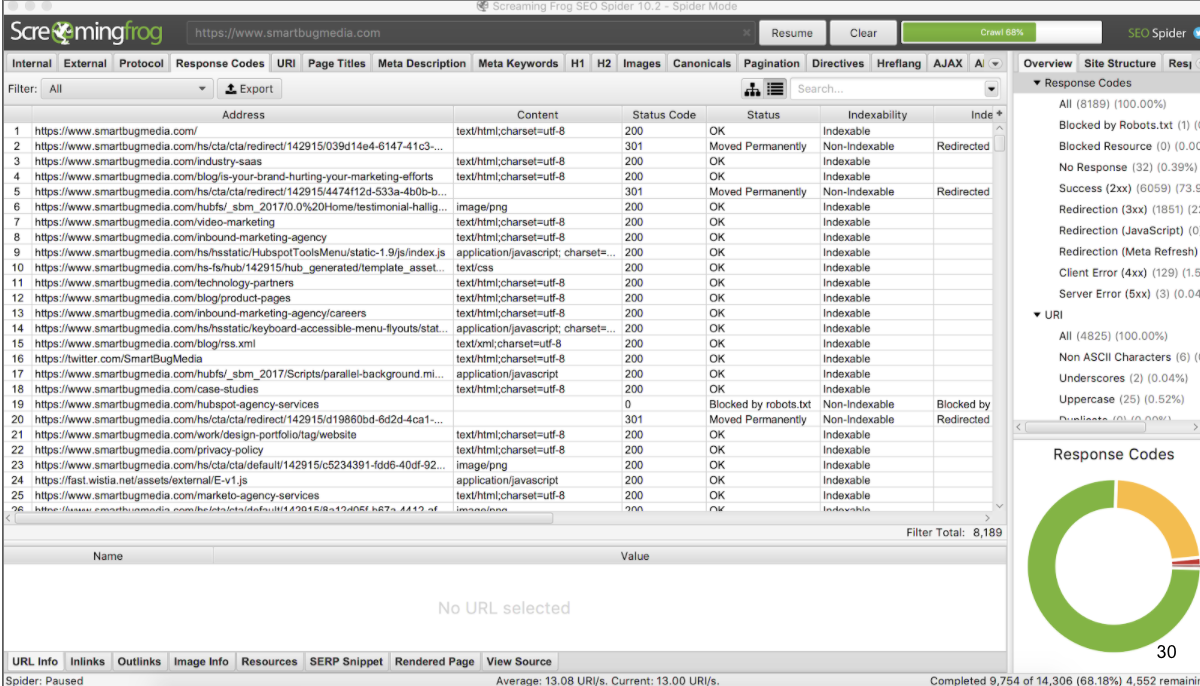The image size is (1200, 686).
Task: Switch to list view icon
Action: 775,89
